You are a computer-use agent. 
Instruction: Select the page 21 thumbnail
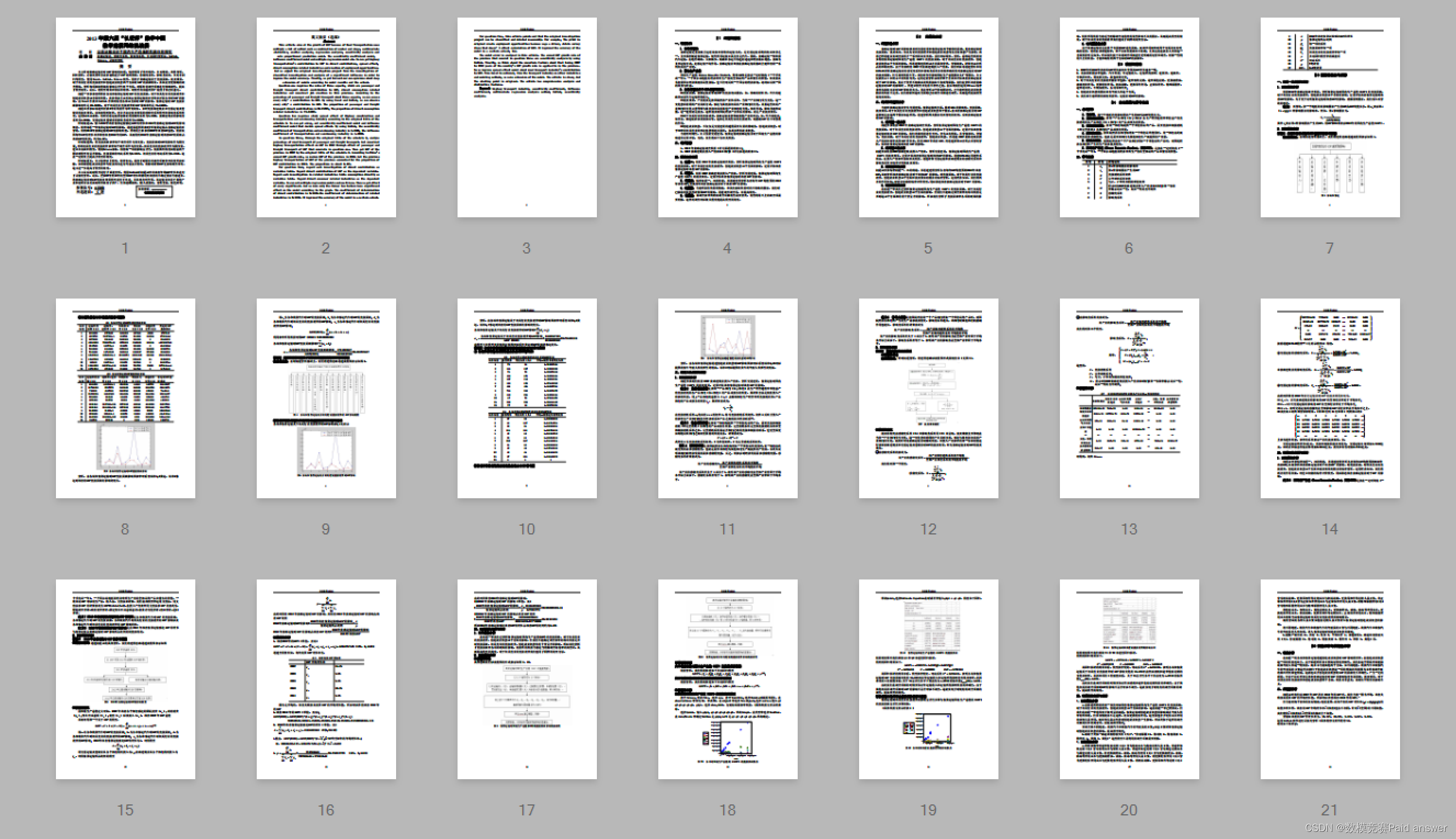point(1330,679)
